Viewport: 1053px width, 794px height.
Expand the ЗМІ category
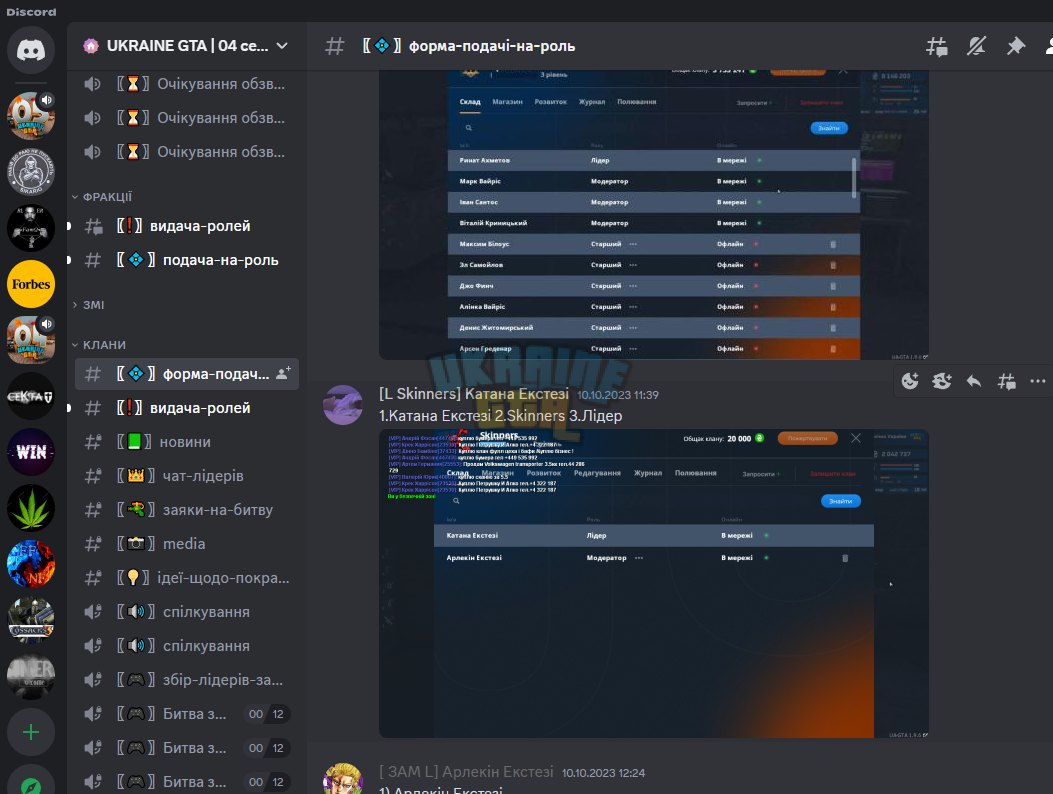(88, 305)
